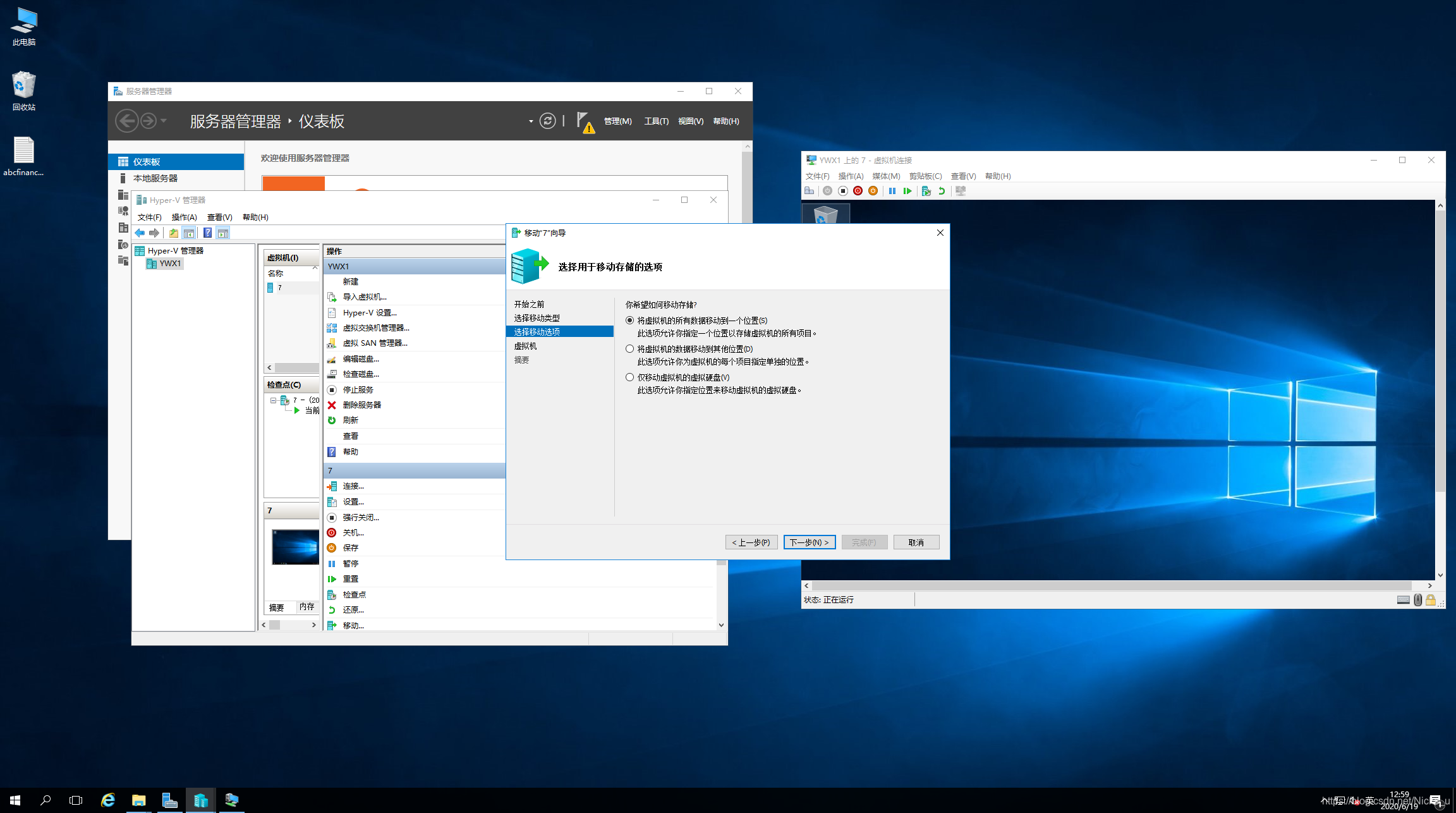The width and height of the screenshot is (1456, 813).
Task: Click Ctrl+Alt+Del icon in VM connection toolbar
Action: point(809,191)
